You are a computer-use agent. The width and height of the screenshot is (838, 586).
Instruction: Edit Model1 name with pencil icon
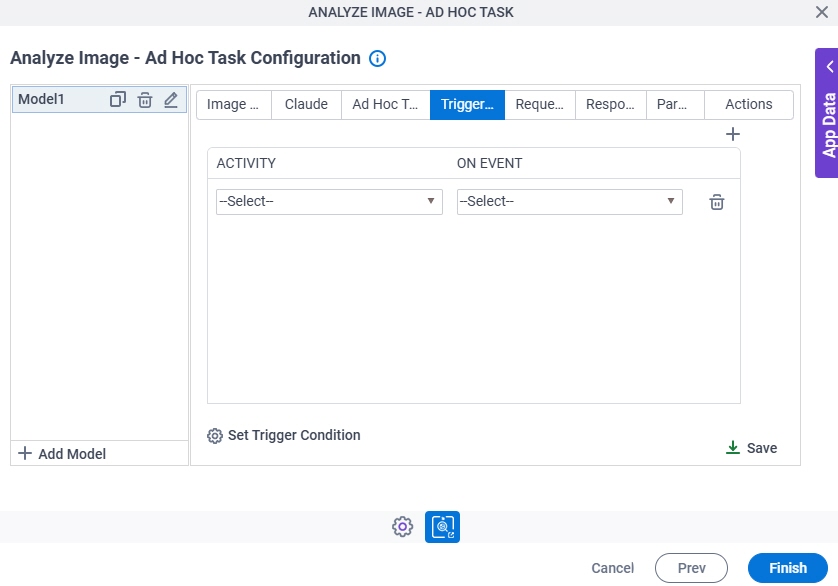pyautogui.click(x=170, y=99)
